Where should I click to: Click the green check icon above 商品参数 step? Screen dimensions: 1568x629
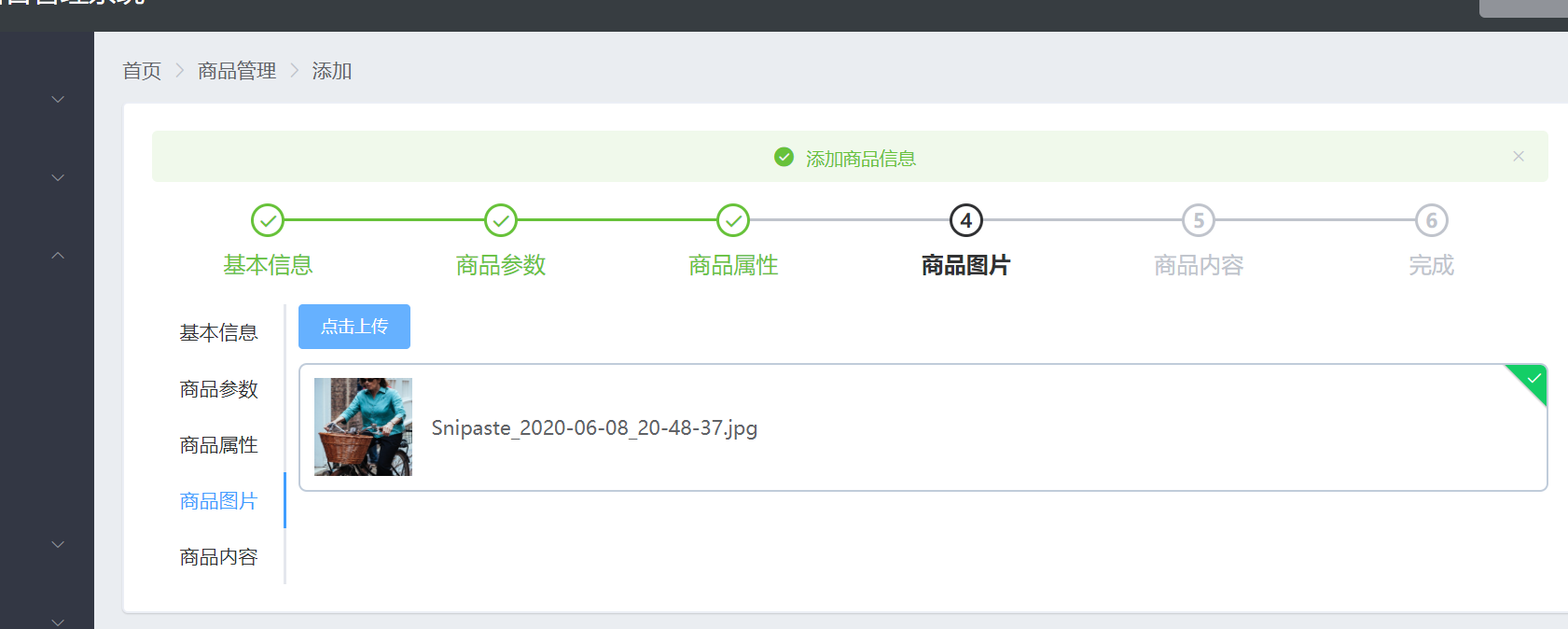[500, 220]
